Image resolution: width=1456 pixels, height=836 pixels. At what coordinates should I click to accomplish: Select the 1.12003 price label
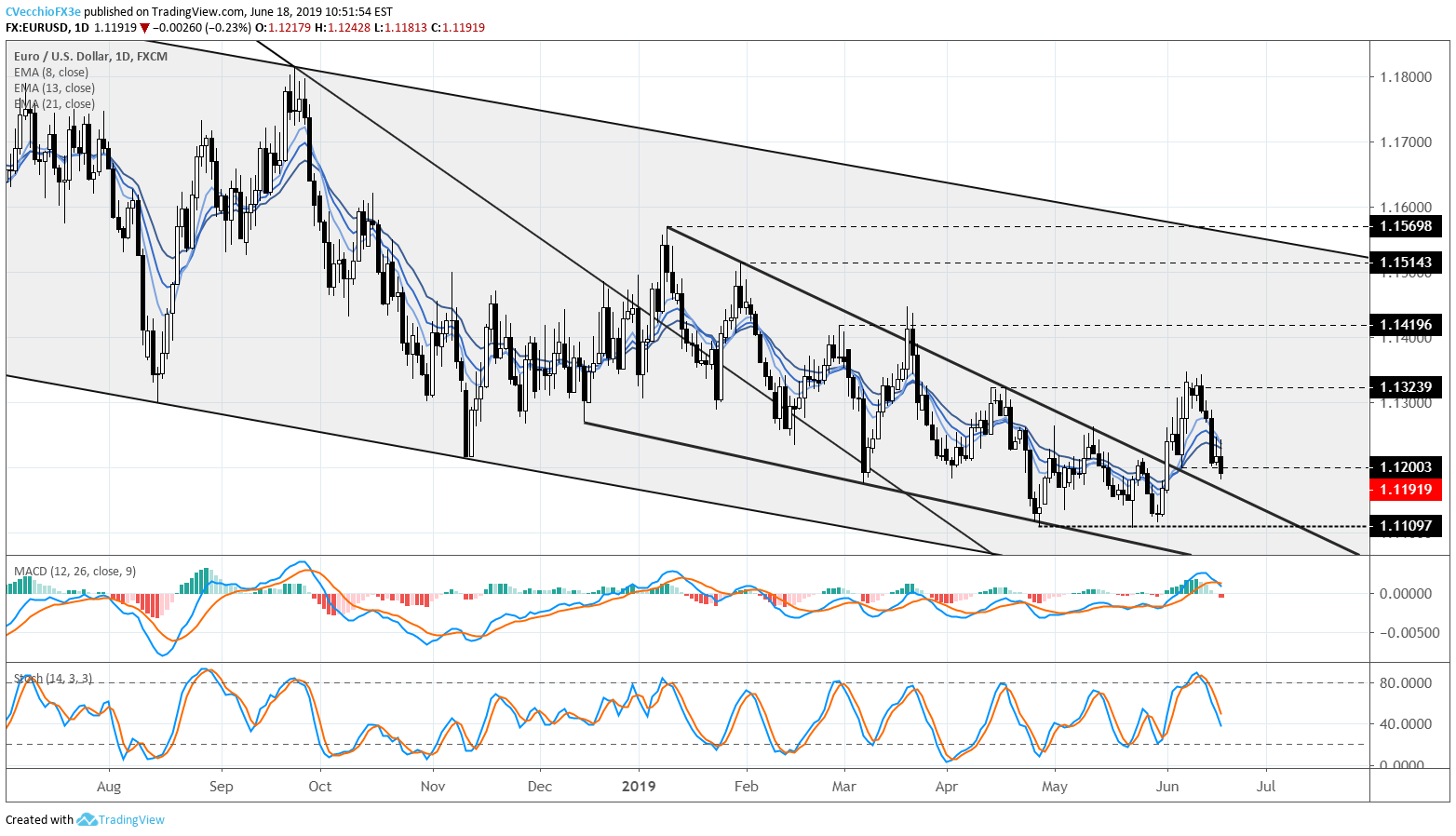1406,467
